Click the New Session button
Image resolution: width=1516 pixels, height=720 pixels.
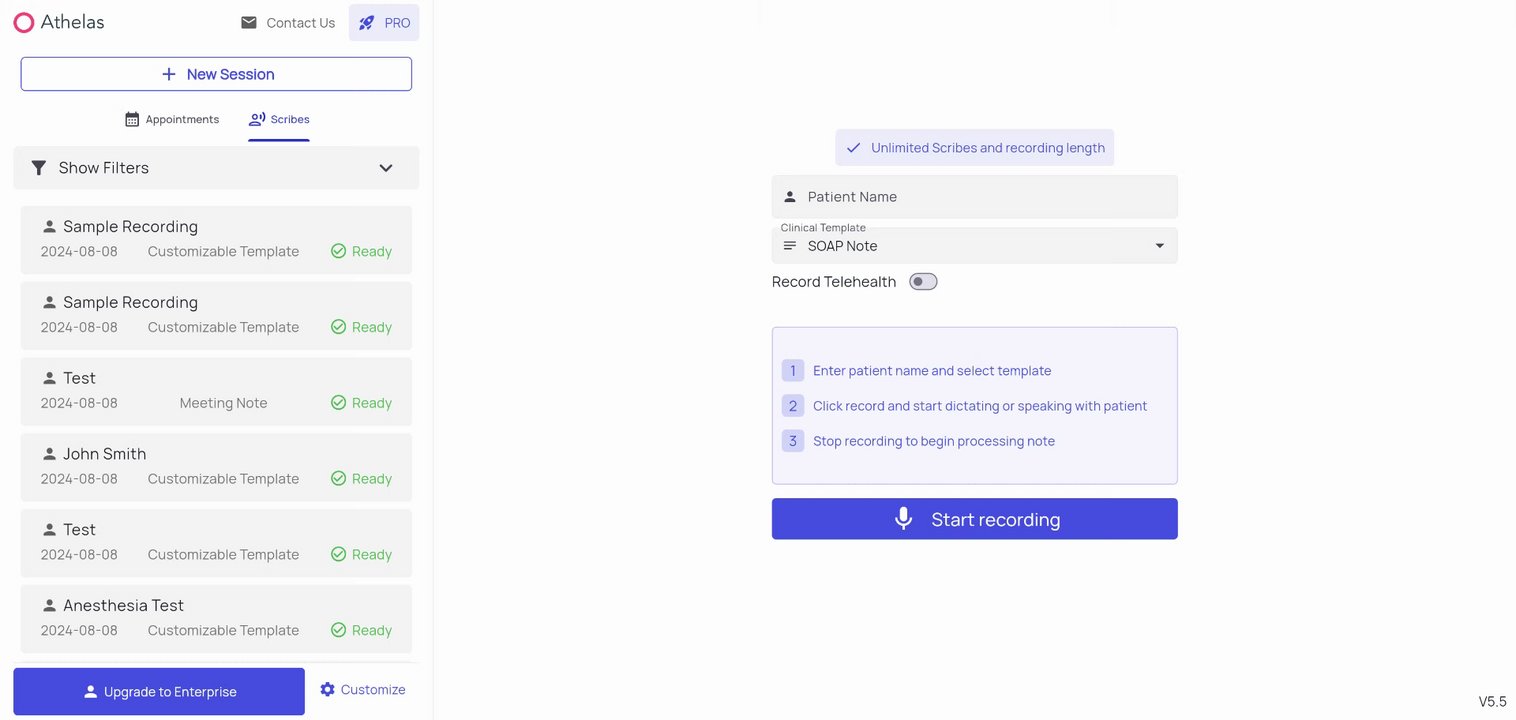tap(216, 74)
